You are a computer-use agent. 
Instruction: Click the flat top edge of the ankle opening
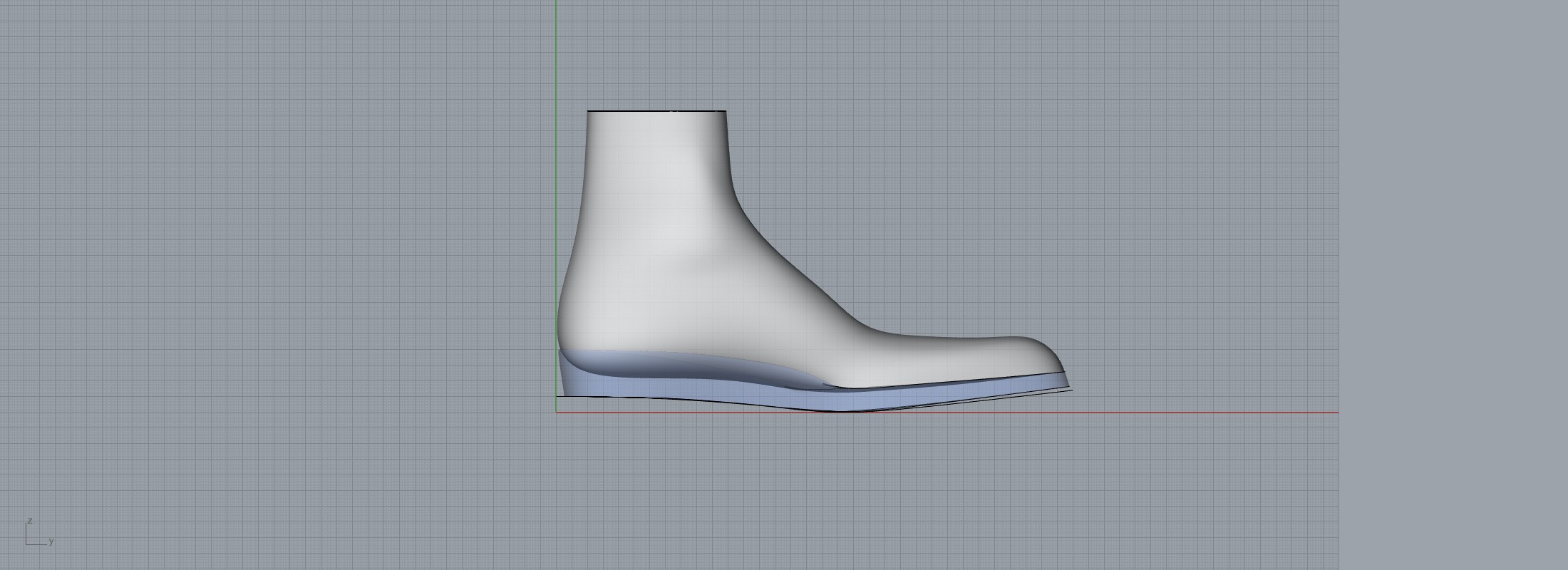(656, 111)
